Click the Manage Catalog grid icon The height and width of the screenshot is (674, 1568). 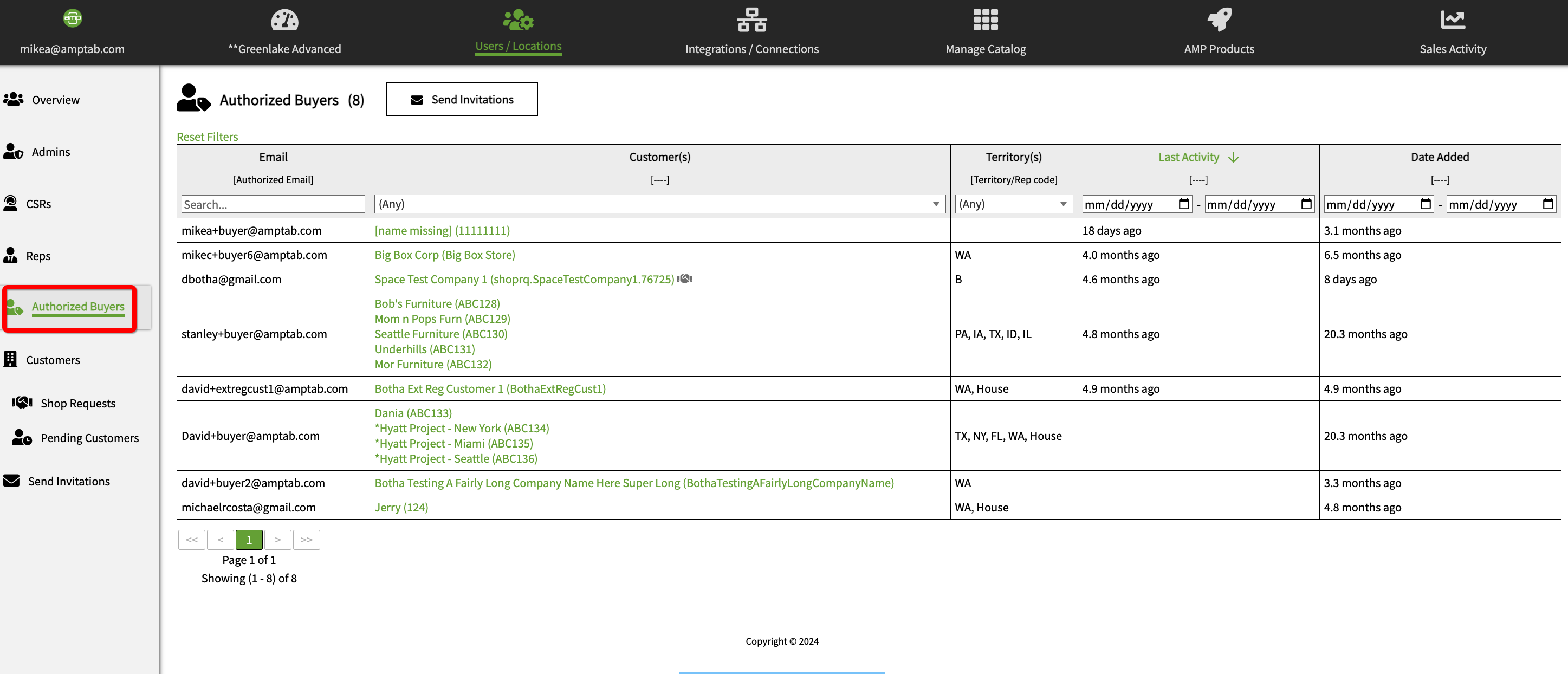pyautogui.click(x=985, y=20)
